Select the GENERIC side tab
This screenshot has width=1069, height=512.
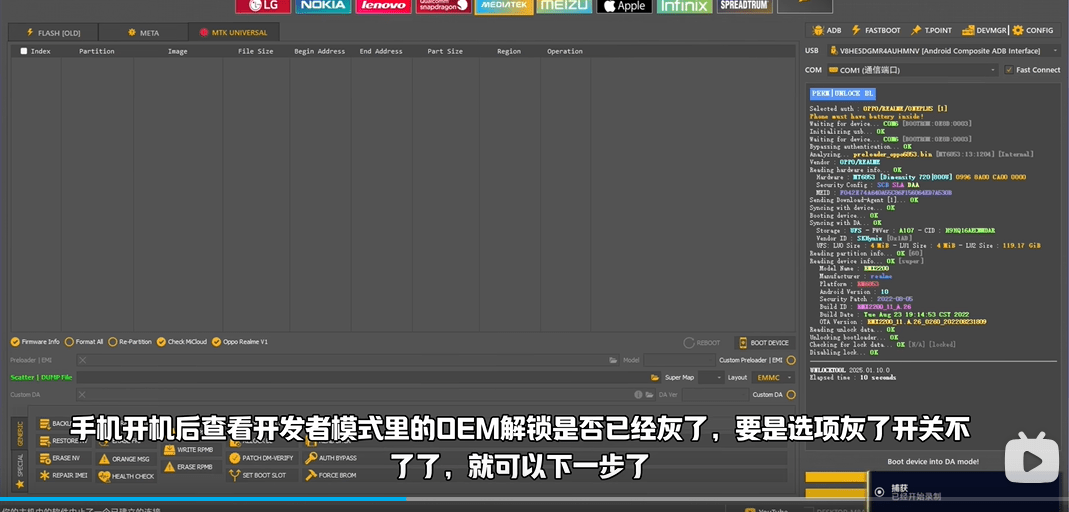coord(20,434)
